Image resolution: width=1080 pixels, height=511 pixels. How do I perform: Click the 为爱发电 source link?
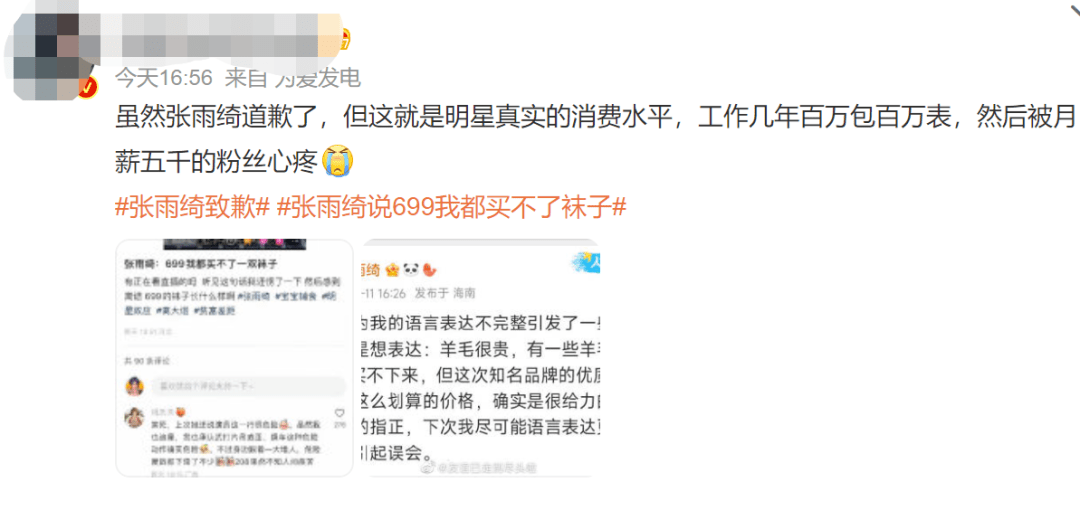pyautogui.click(x=318, y=79)
